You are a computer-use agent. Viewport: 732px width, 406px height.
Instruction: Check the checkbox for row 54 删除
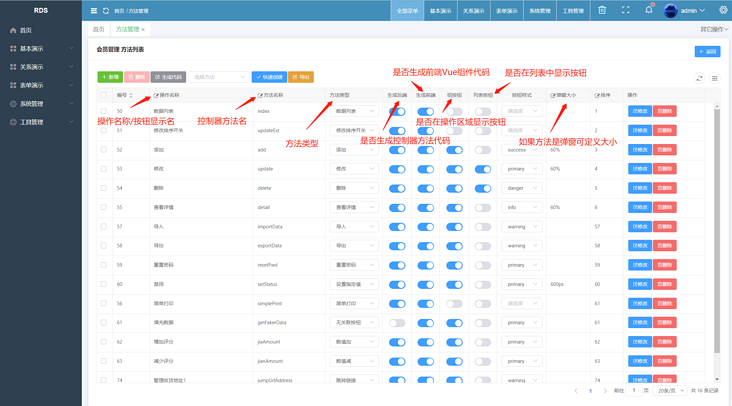point(103,188)
